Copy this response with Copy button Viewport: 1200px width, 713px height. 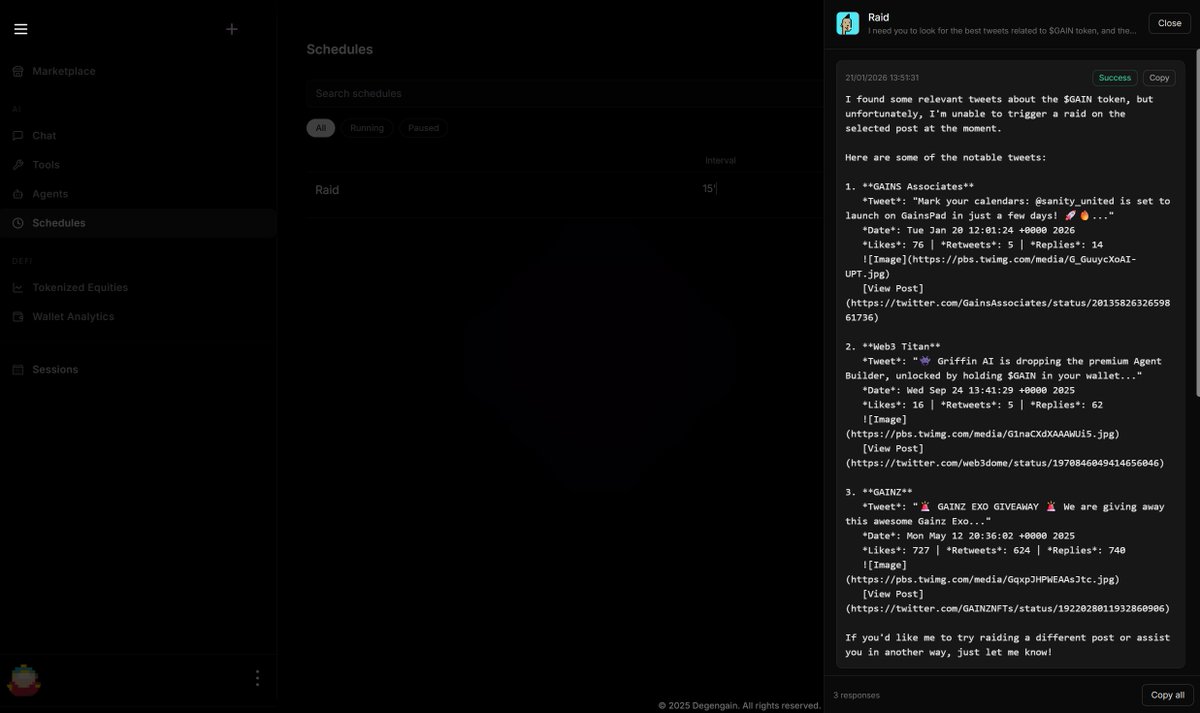point(1159,77)
